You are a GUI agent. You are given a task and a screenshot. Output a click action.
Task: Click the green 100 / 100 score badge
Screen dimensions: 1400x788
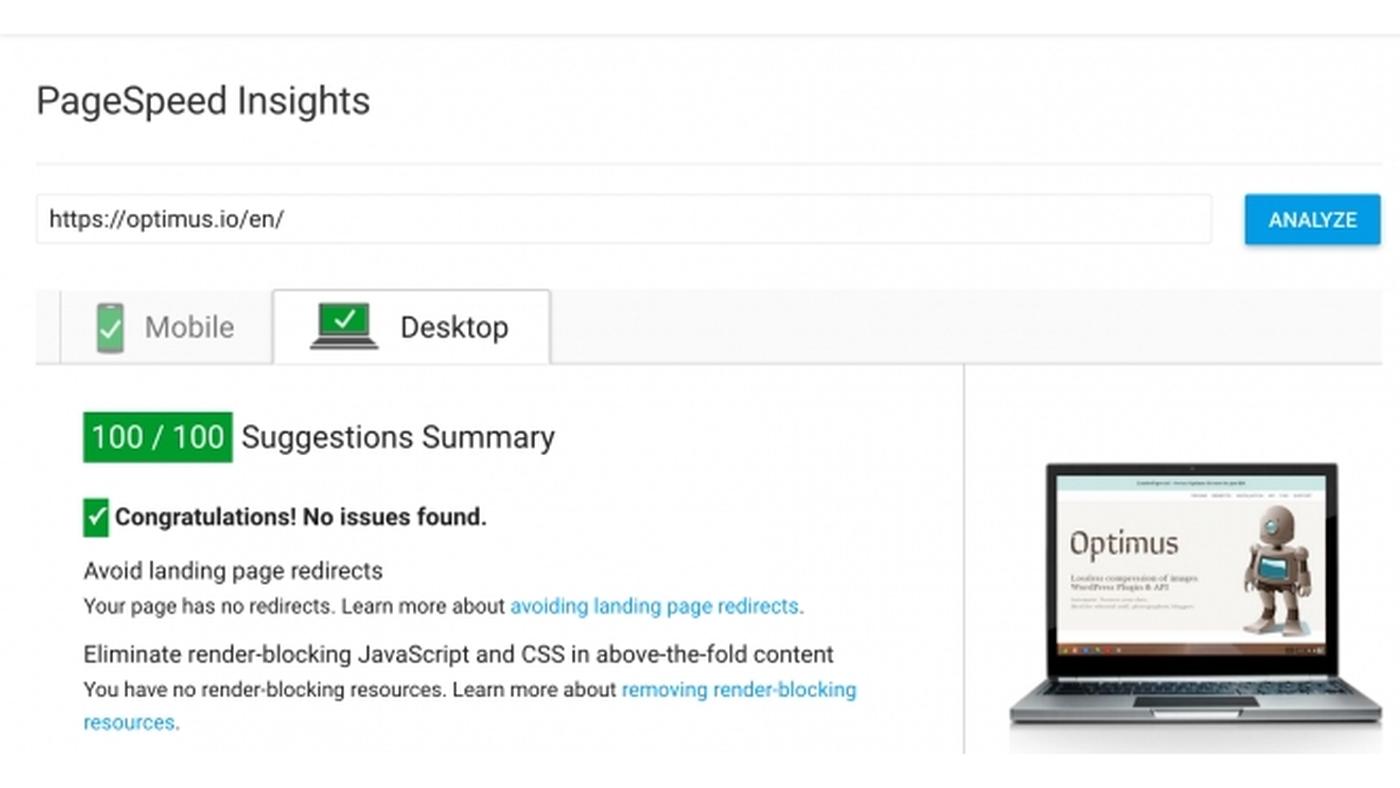tap(156, 437)
